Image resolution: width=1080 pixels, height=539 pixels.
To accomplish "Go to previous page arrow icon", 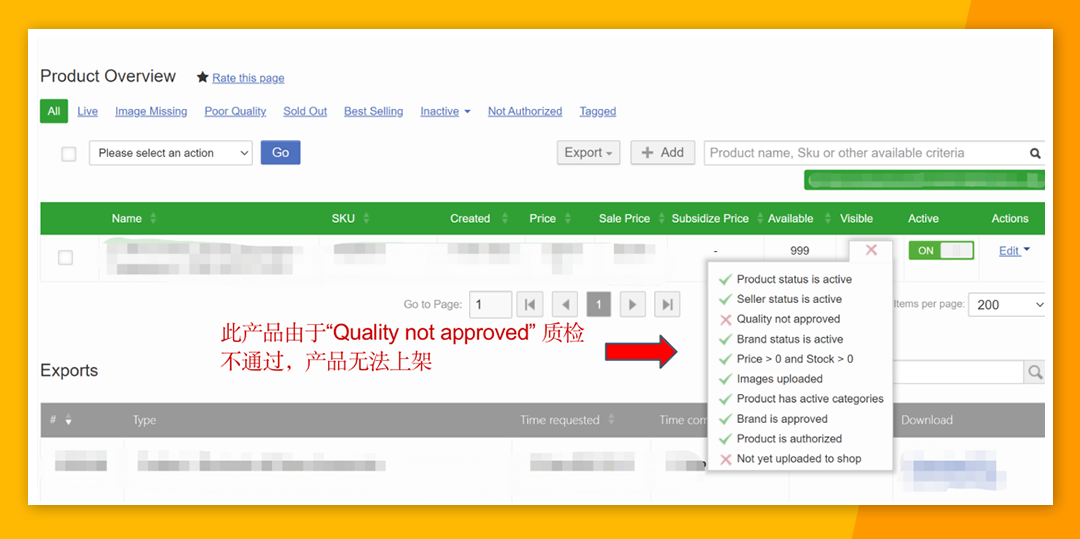I will 565,305.
